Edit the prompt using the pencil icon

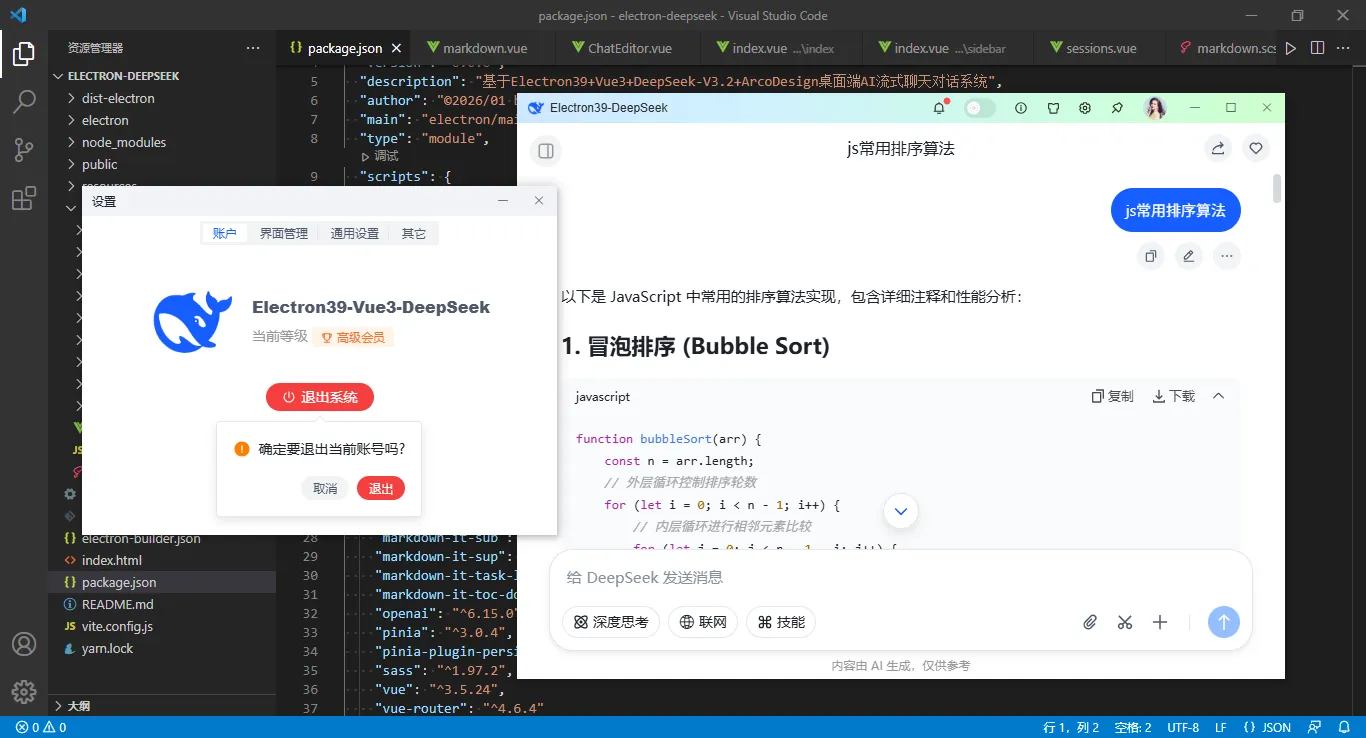[1188, 256]
